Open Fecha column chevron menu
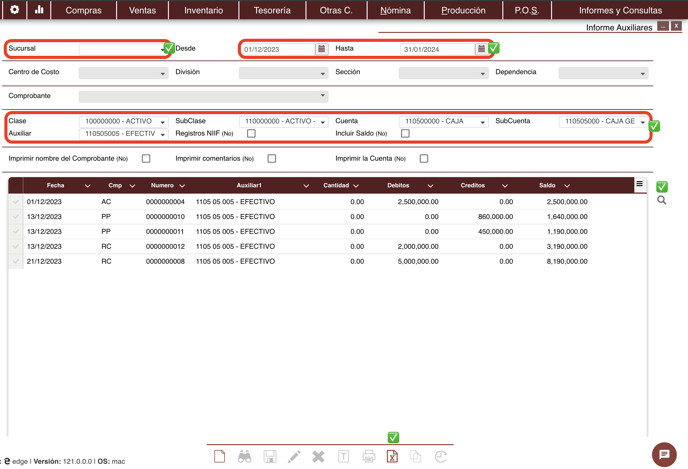This screenshot has height=469, width=688. [x=87, y=186]
